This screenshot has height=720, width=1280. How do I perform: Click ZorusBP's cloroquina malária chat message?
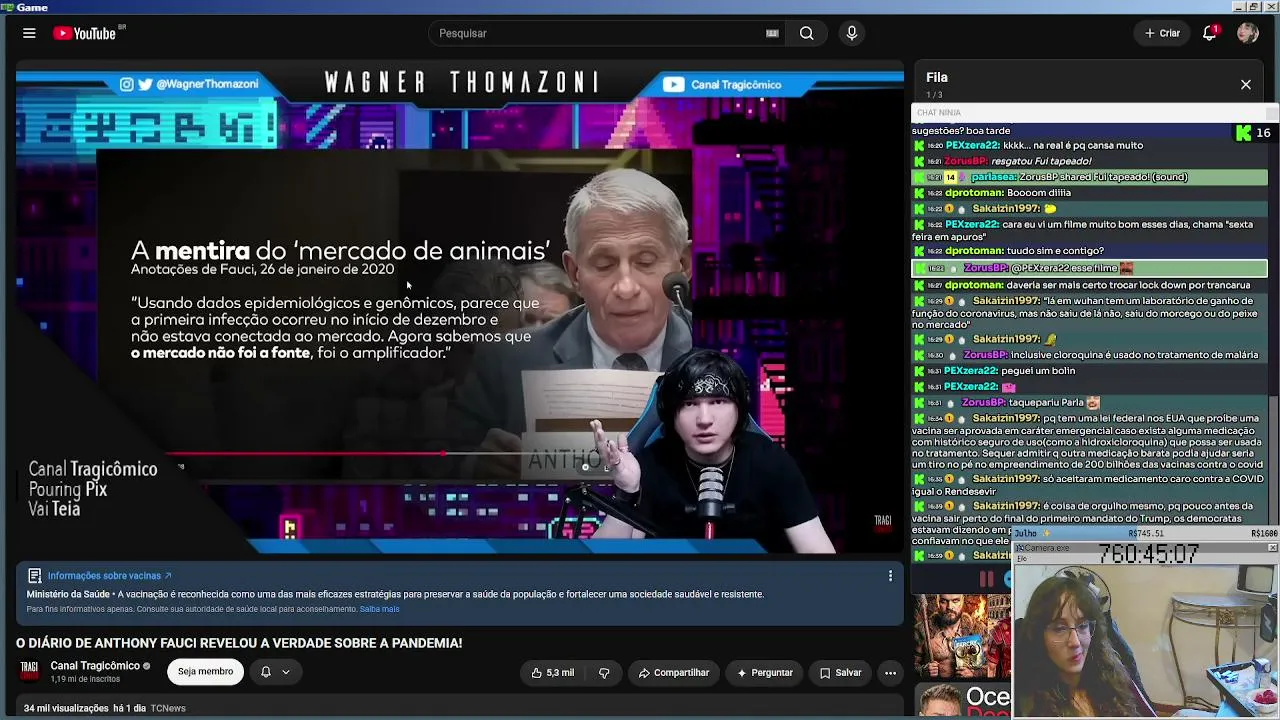point(1089,355)
